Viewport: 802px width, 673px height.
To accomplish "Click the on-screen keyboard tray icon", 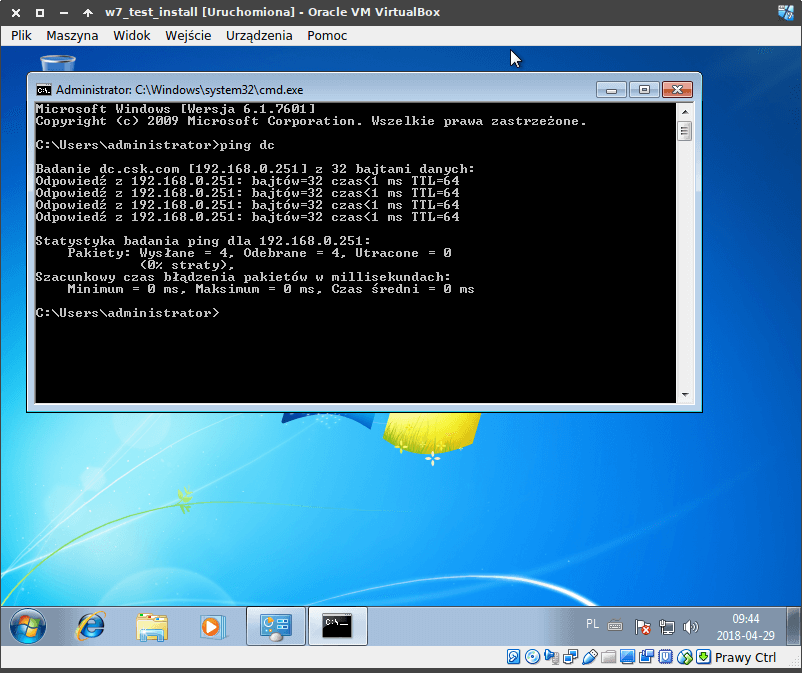I will click(615, 625).
